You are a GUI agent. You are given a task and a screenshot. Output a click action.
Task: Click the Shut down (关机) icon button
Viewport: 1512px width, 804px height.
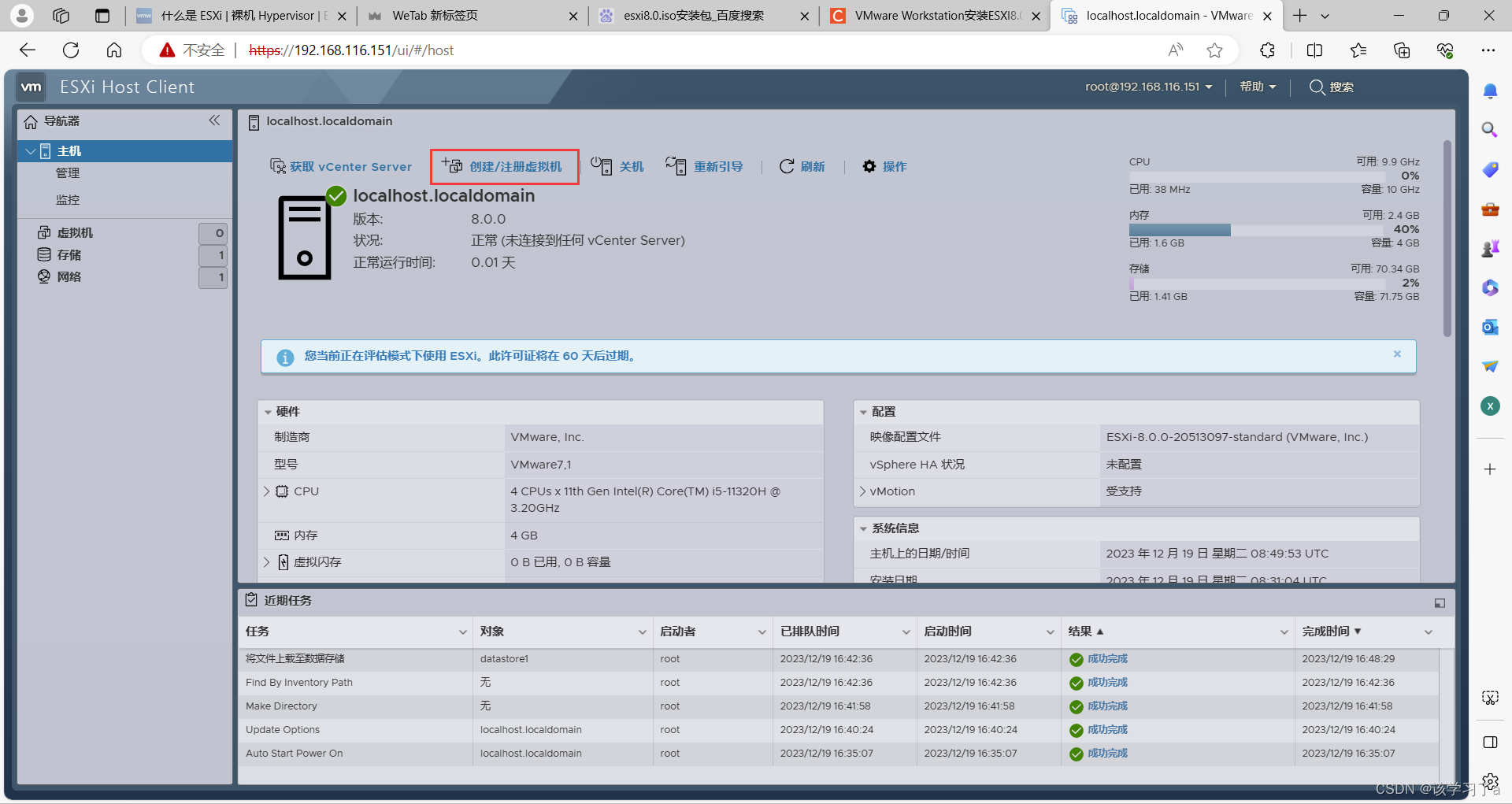617,166
